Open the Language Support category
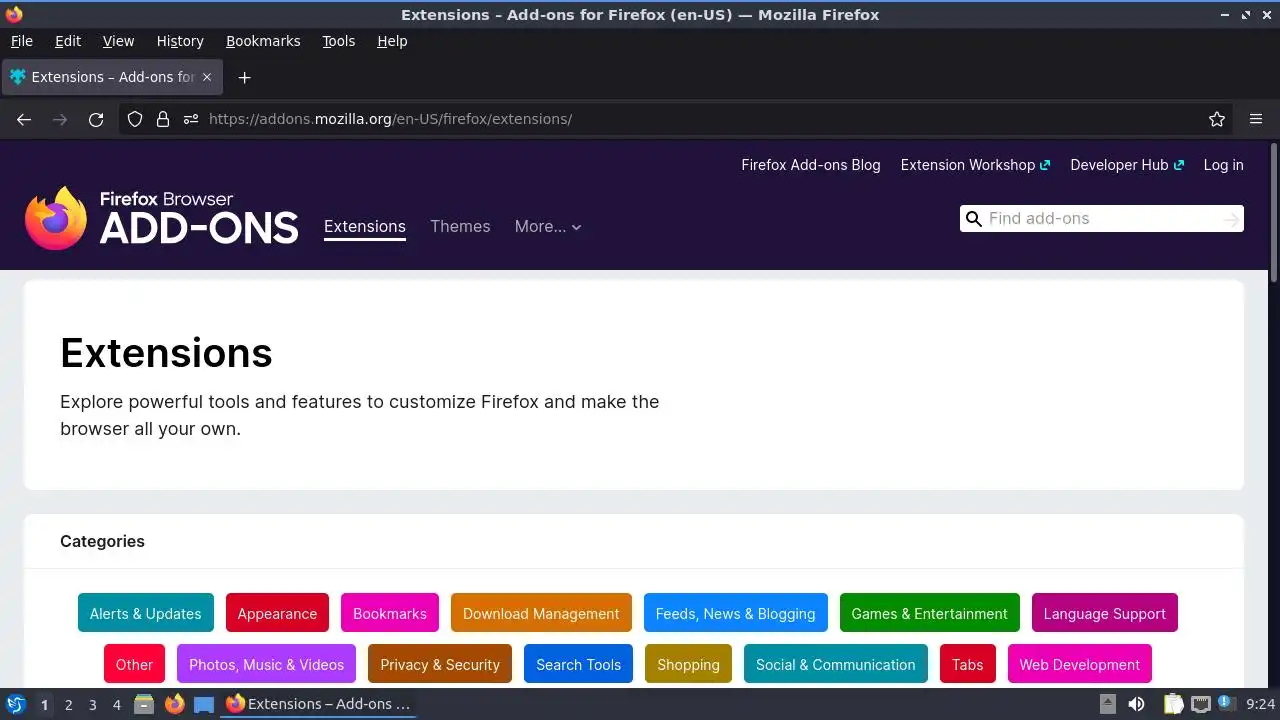The width and height of the screenshot is (1280, 720). (1105, 613)
